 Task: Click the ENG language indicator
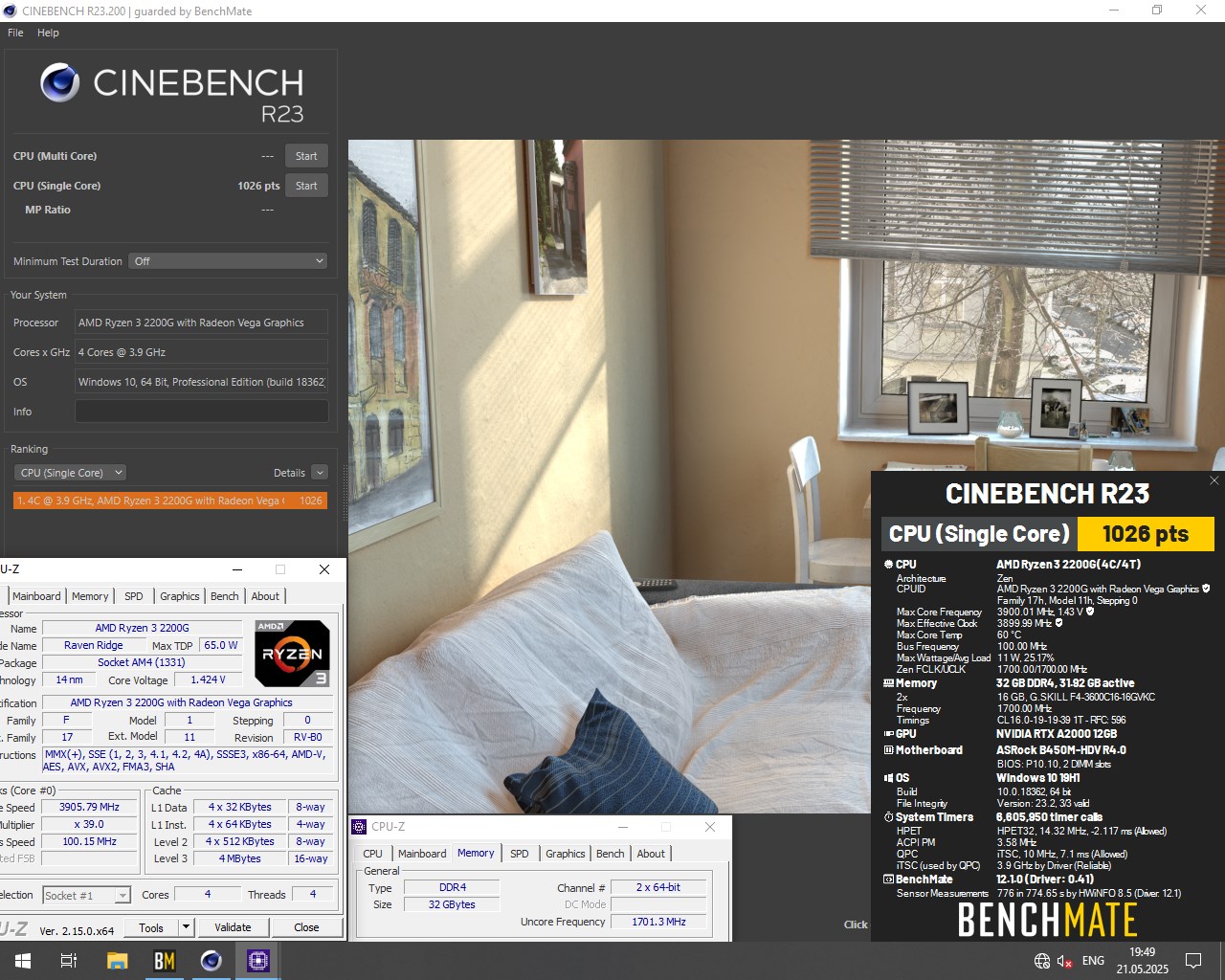tap(1093, 961)
